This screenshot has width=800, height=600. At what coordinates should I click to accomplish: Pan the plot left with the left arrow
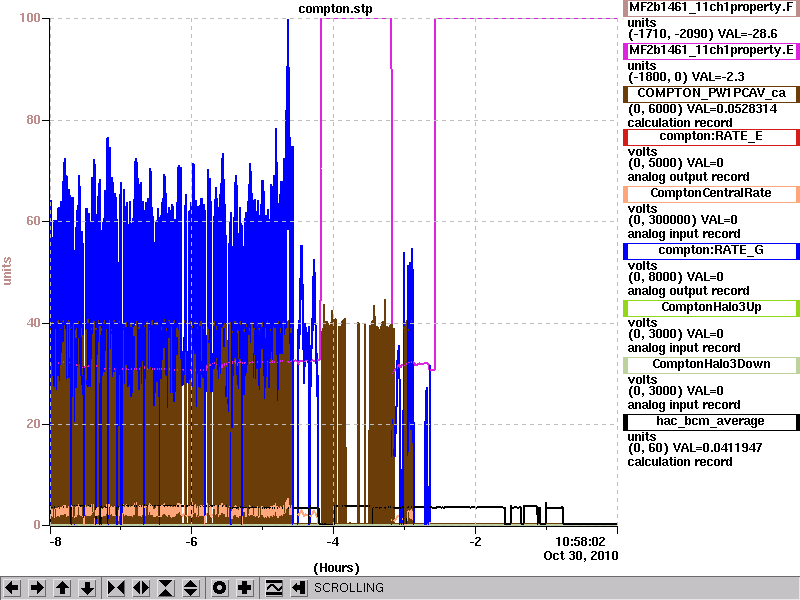(12, 588)
